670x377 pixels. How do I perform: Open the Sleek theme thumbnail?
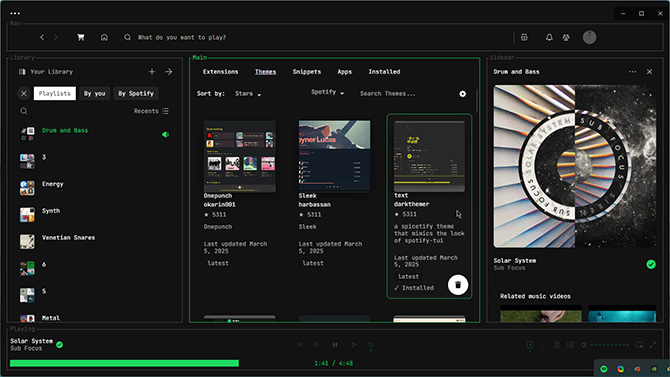(335, 156)
